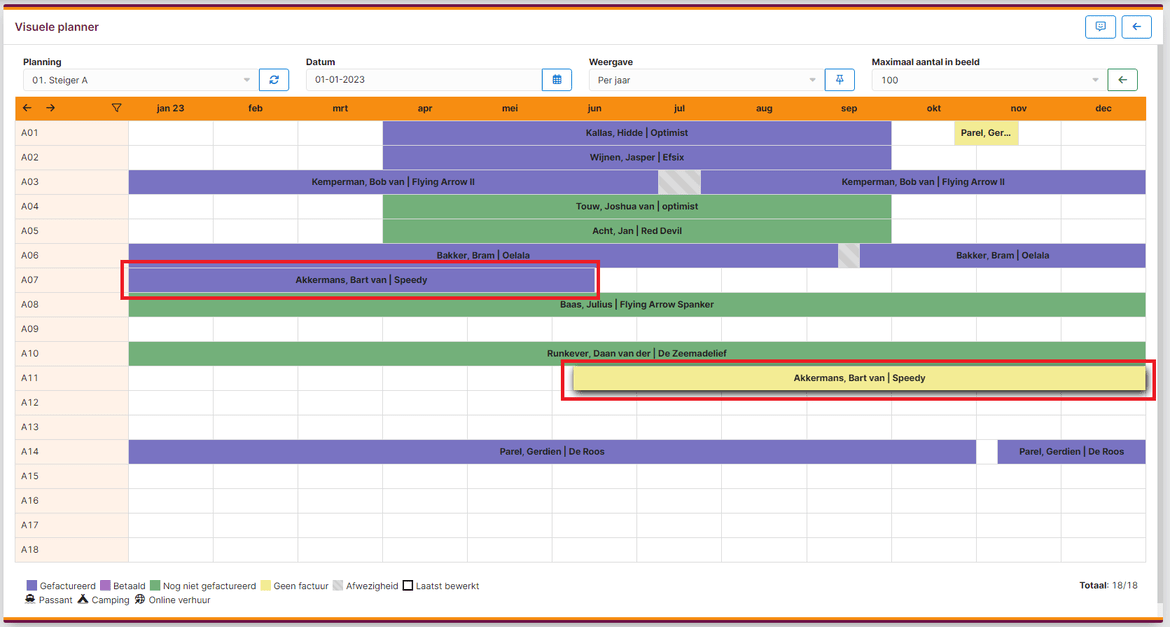The height and width of the screenshot is (627, 1170).
Task: Select berth row A12
Action: pos(72,403)
